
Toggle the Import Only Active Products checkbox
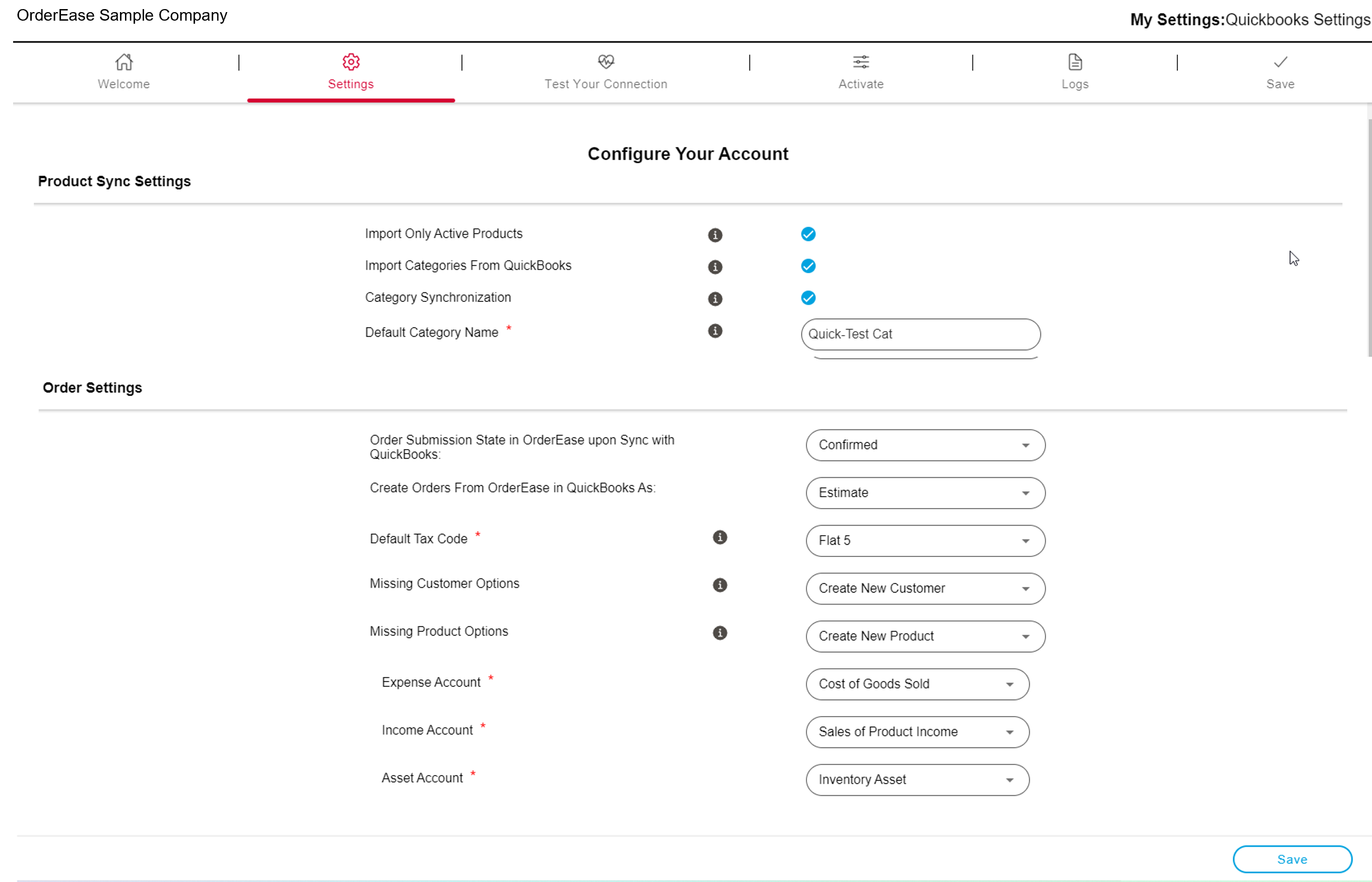coord(808,233)
